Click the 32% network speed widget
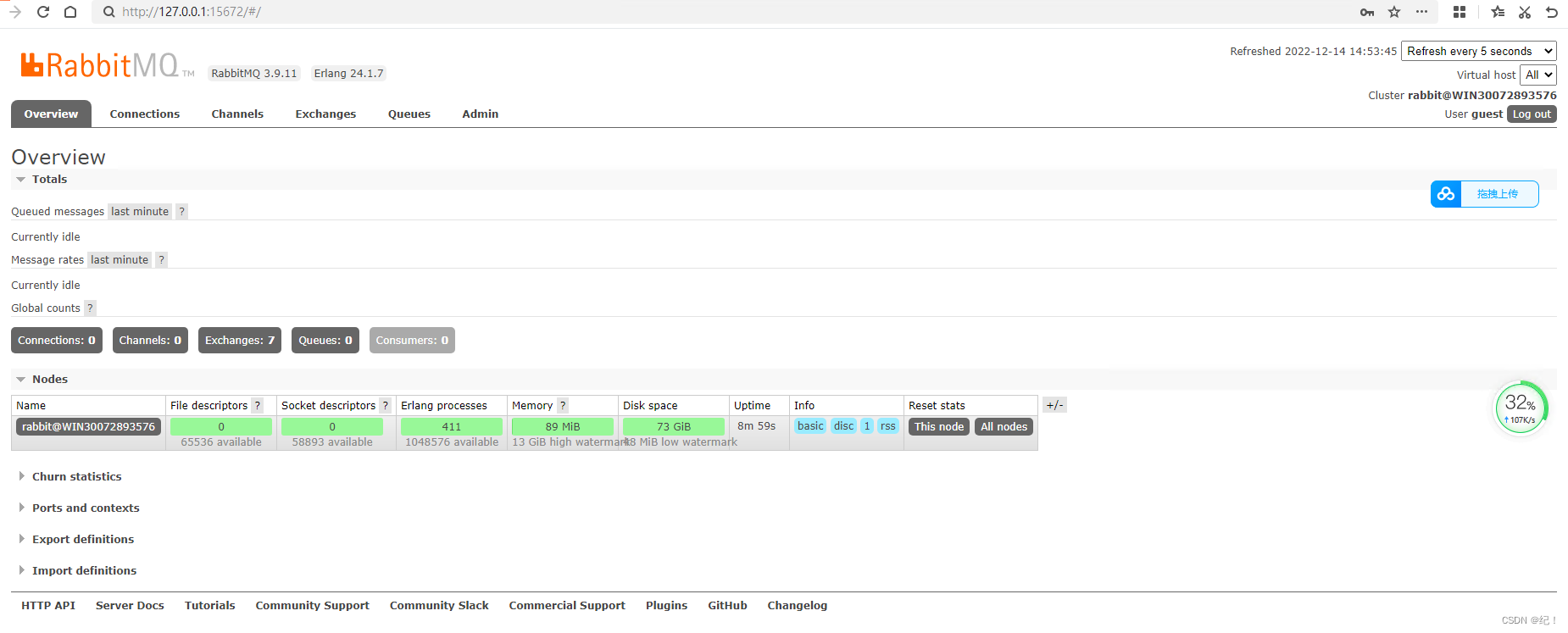Viewport: 1568px width, 633px height. [x=1521, y=408]
